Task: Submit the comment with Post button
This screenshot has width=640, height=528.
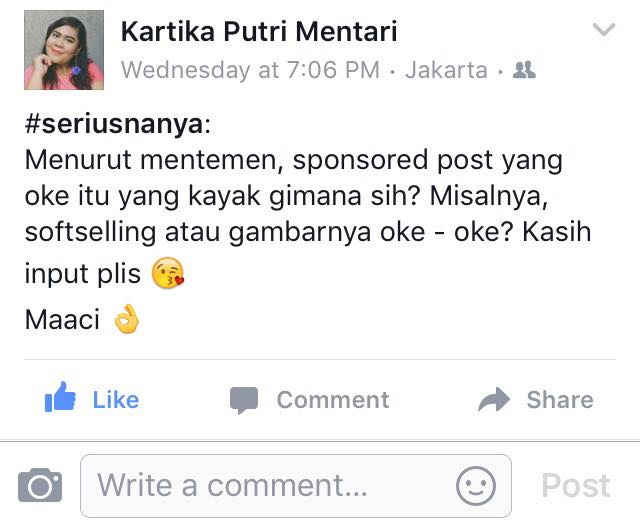Action: click(576, 486)
